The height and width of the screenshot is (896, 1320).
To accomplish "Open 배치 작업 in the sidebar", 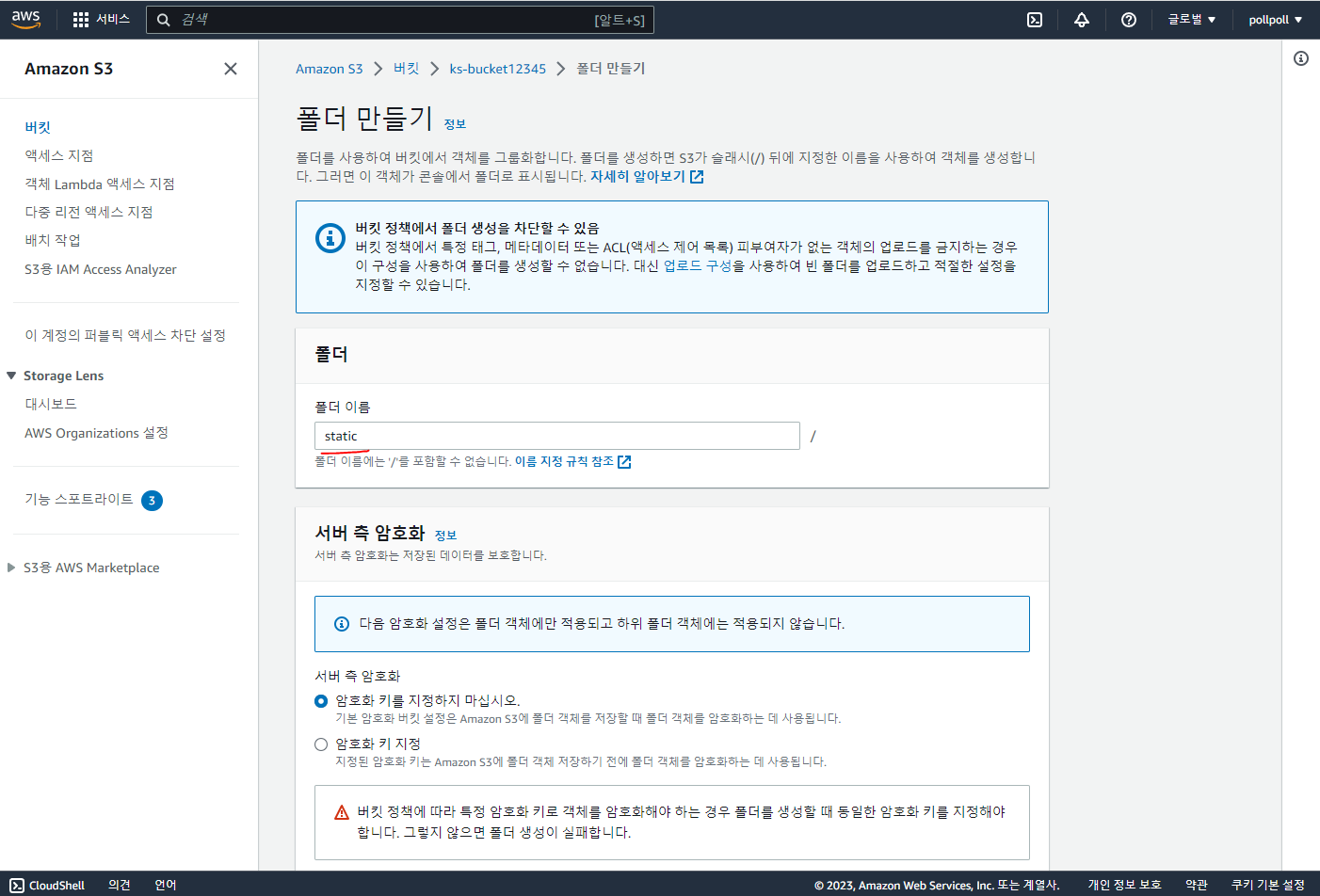I will (x=53, y=240).
